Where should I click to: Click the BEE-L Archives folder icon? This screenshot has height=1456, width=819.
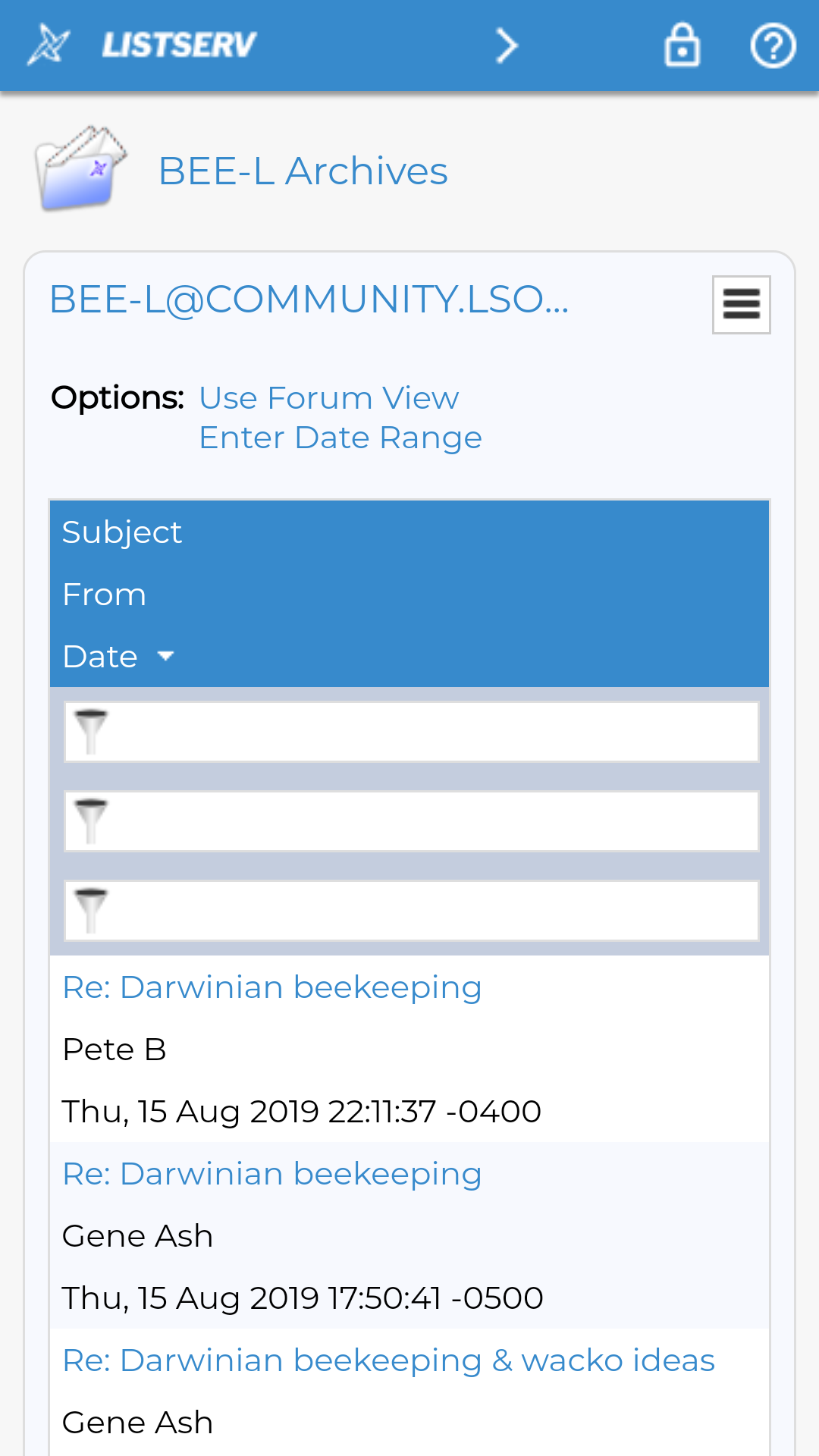pyautogui.click(x=80, y=168)
